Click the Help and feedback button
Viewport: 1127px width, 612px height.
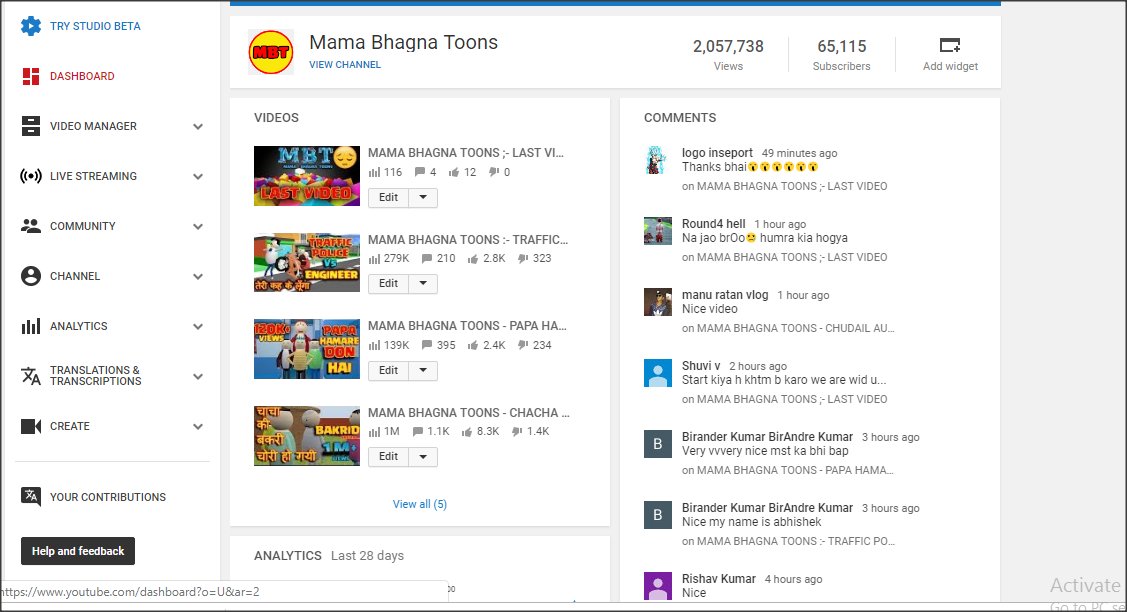click(78, 551)
